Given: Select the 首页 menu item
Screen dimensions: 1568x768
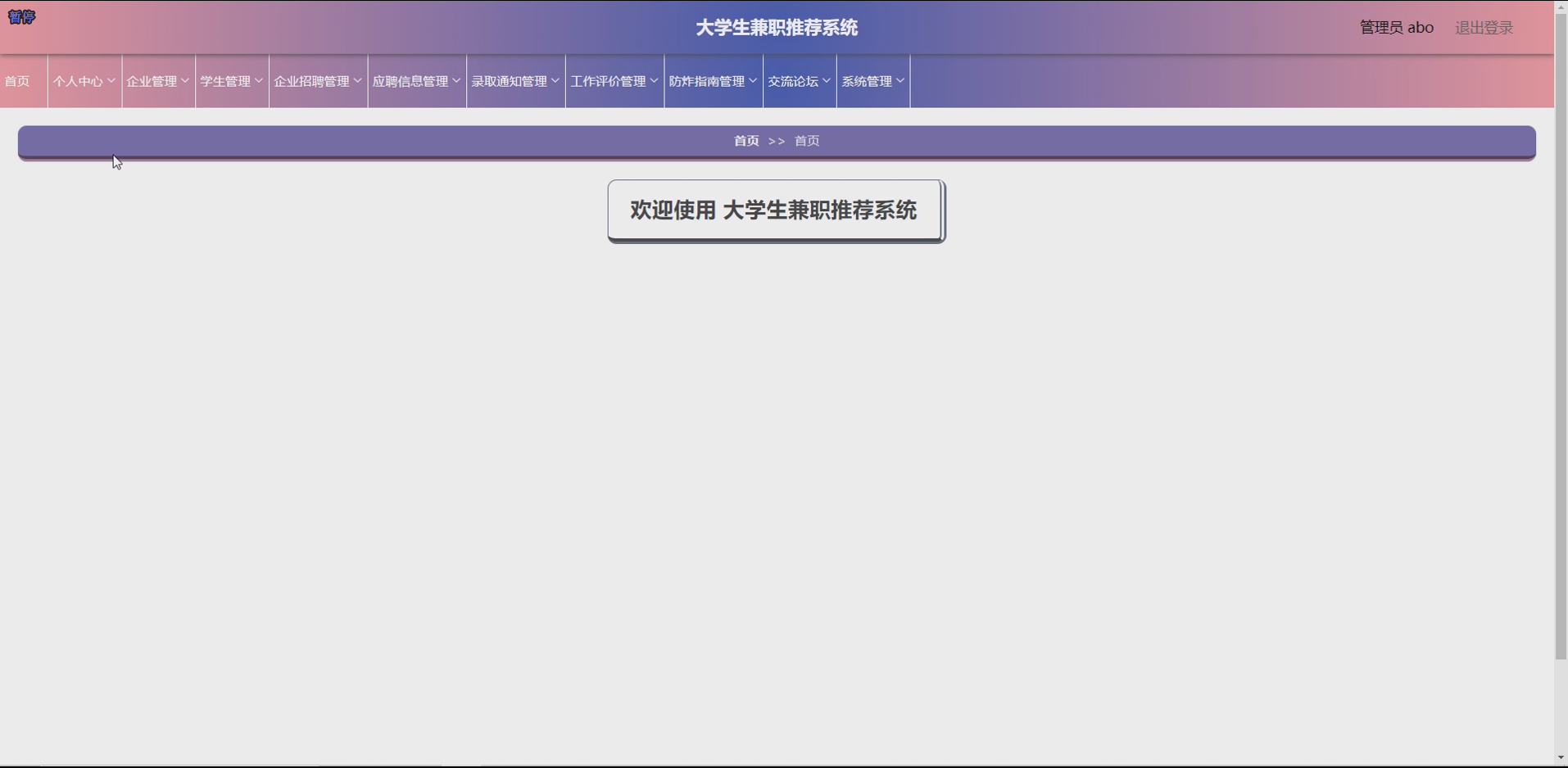Looking at the screenshot, I should [x=16, y=81].
